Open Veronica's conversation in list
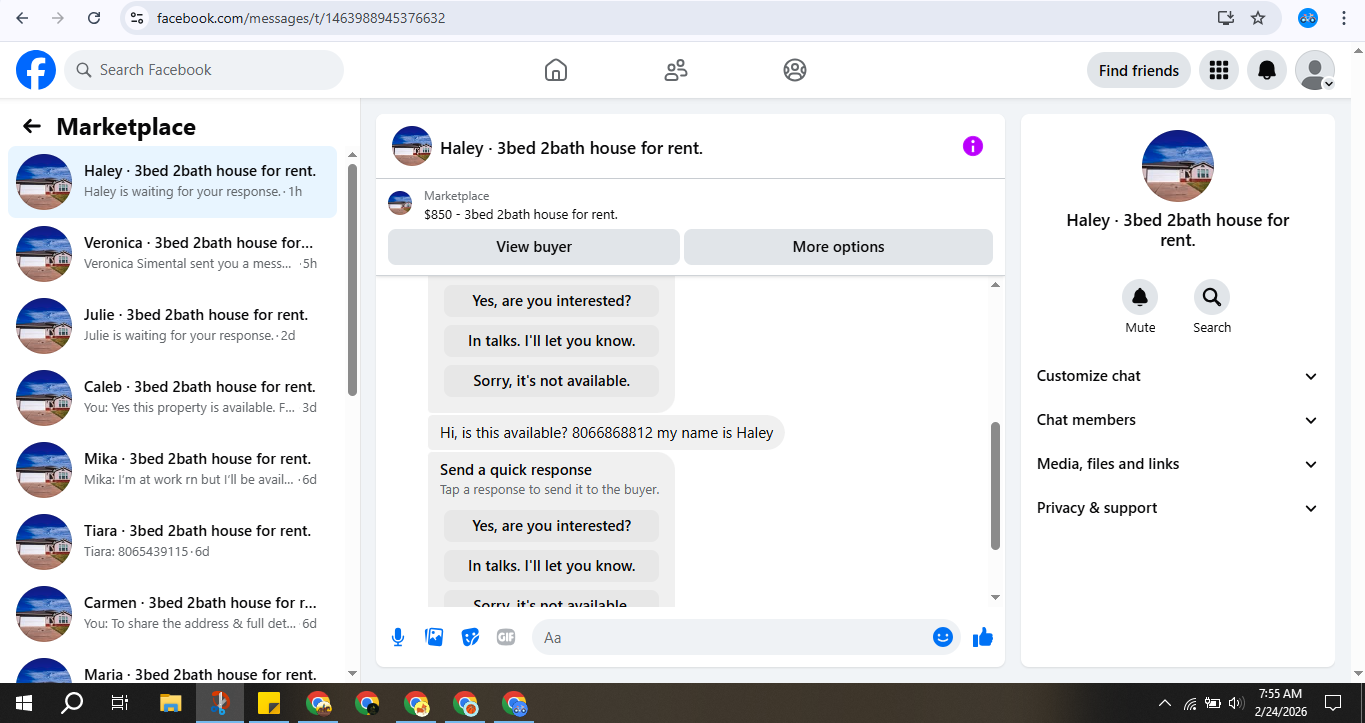 [172, 254]
